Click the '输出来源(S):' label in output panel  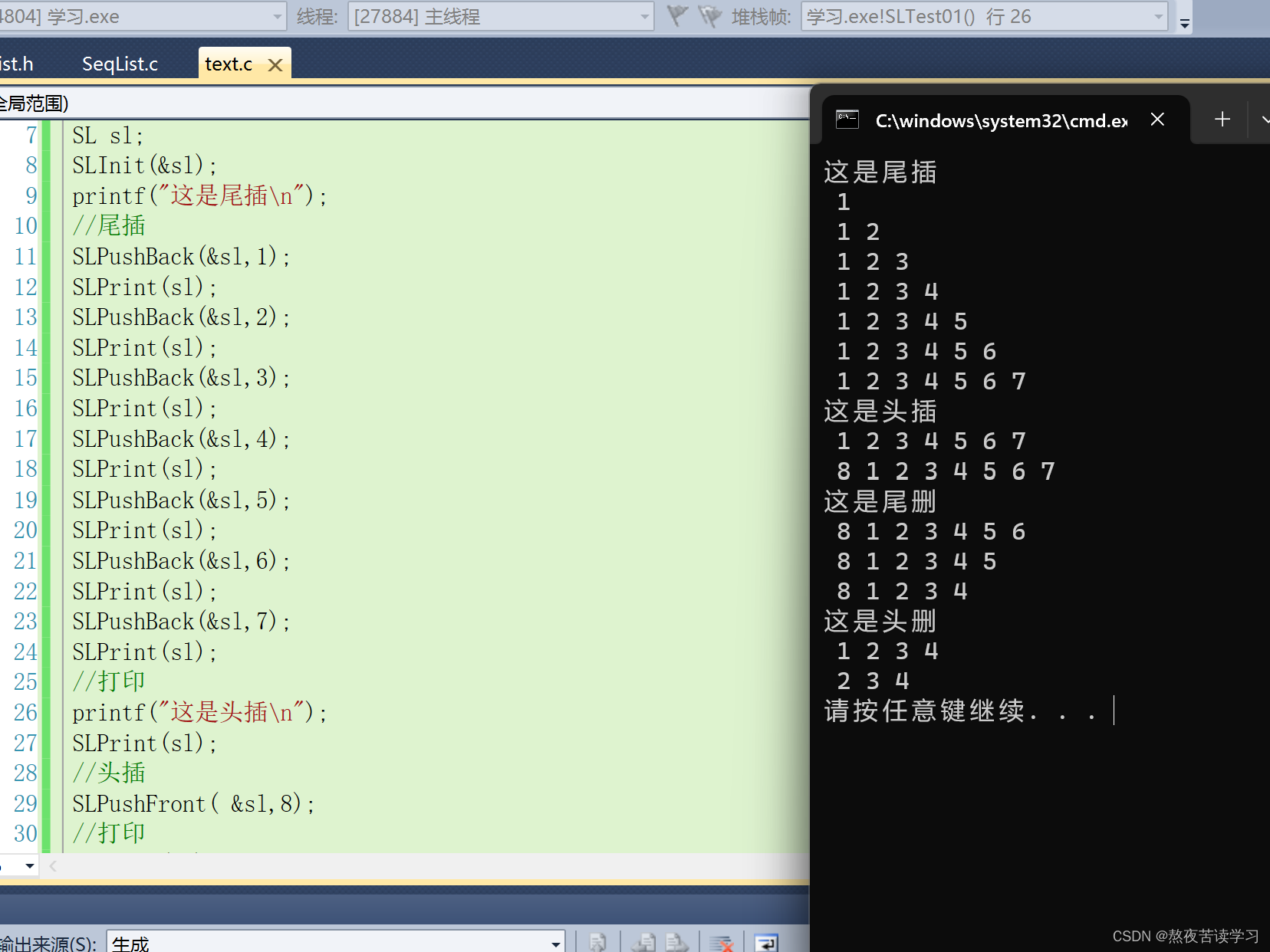(48, 943)
